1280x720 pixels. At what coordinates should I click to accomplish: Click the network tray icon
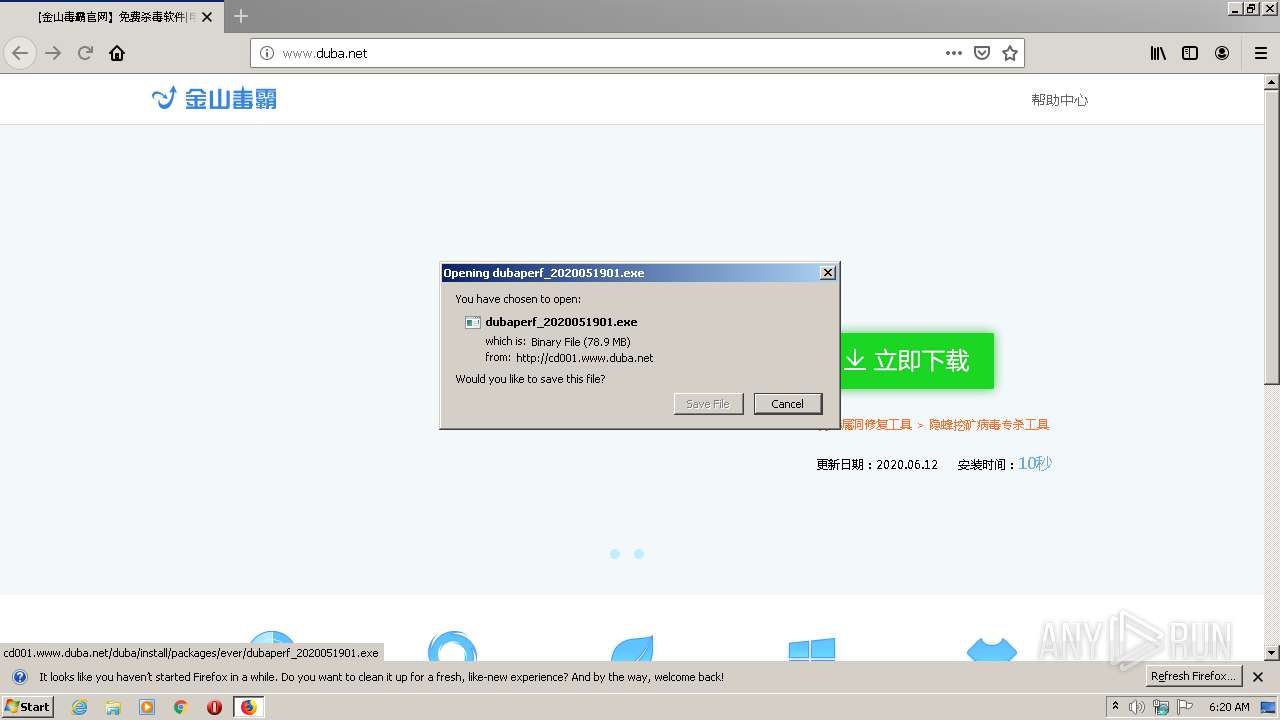[1161, 707]
